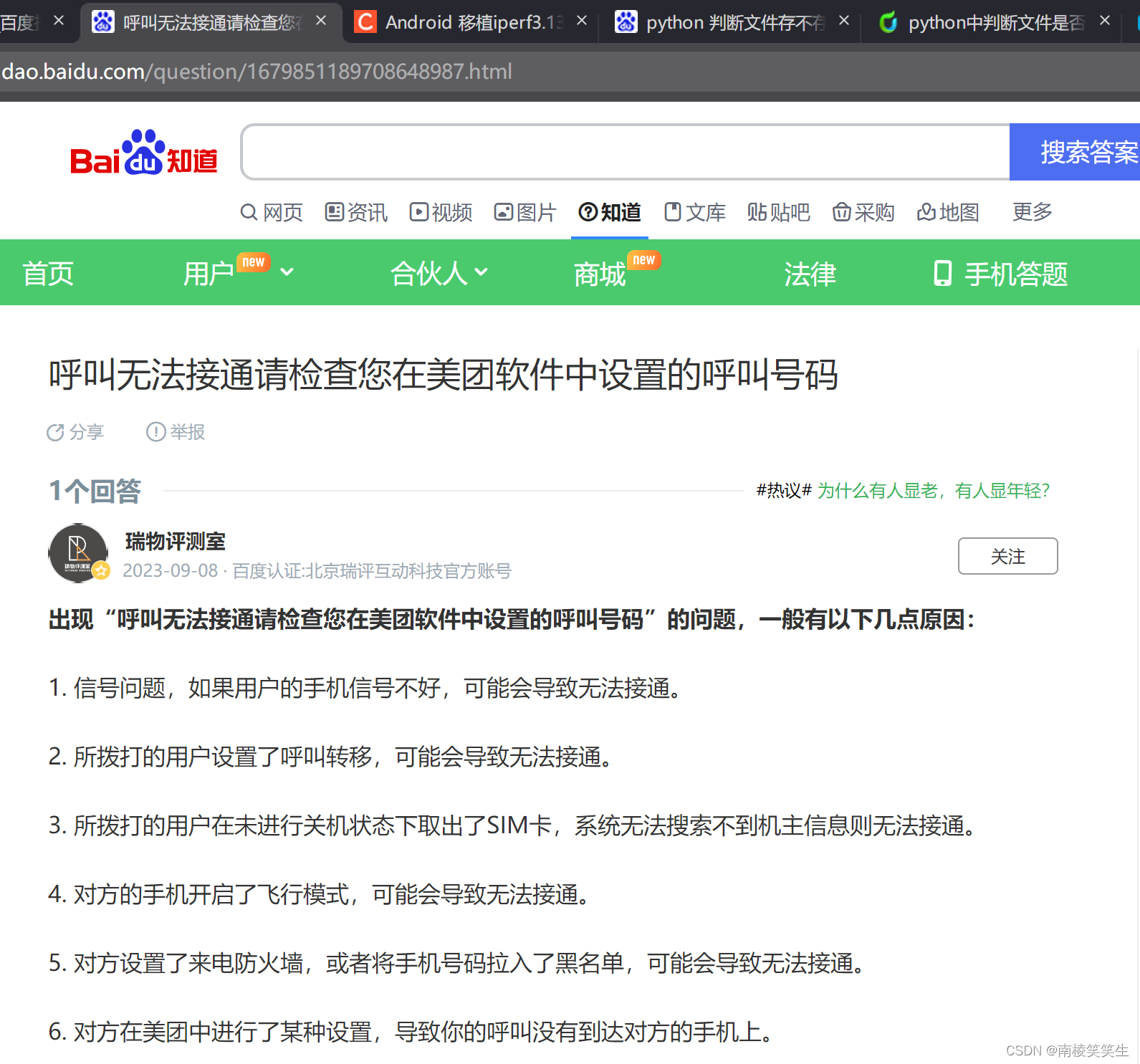Close the 呼叫无法接通 browser tab

(x=321, y=21)
